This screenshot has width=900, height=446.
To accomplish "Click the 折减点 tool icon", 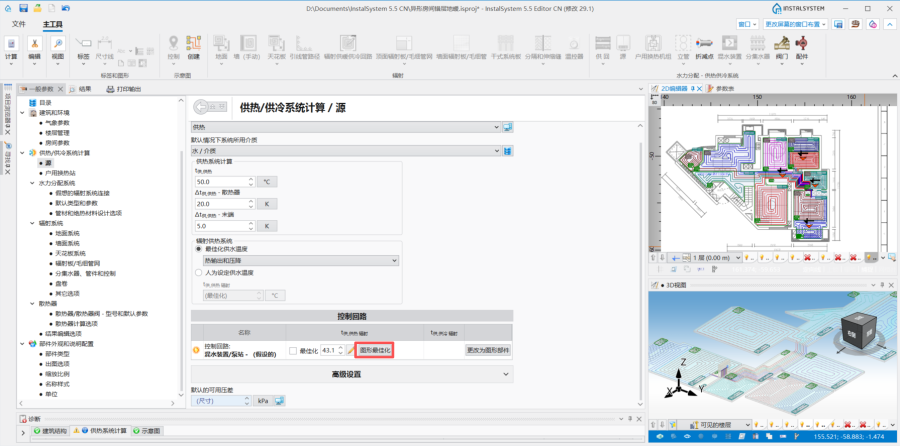I will 704,48.
